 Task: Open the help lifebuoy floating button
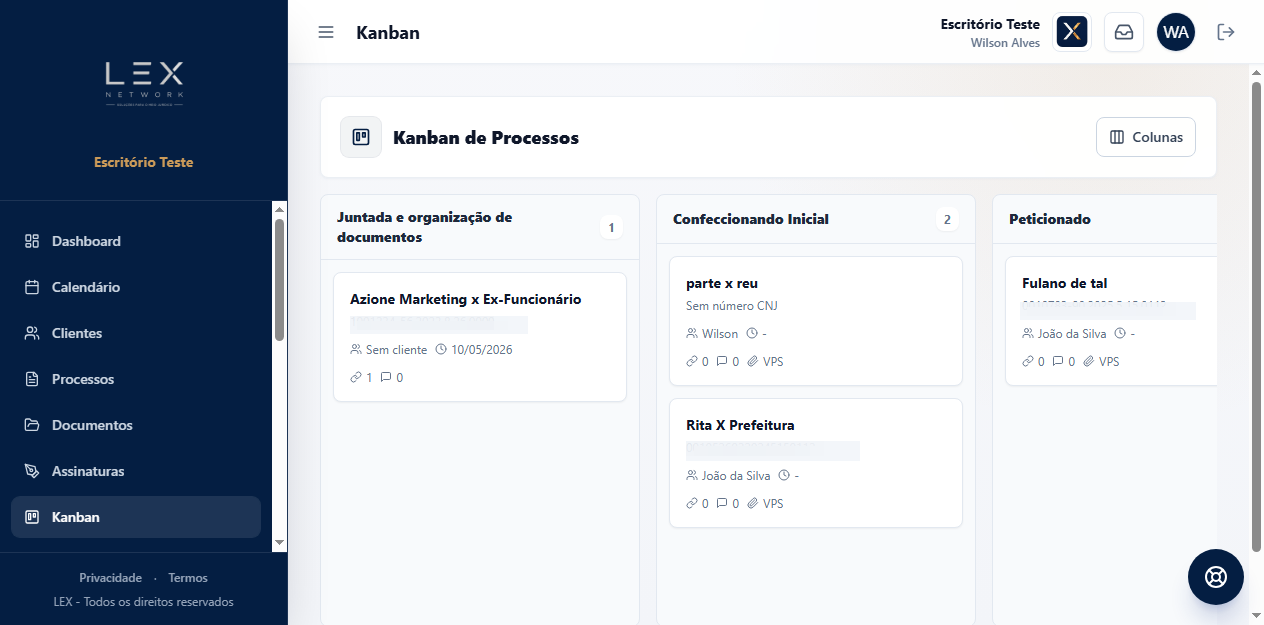pyautogui.click(x=1216, y=577)
